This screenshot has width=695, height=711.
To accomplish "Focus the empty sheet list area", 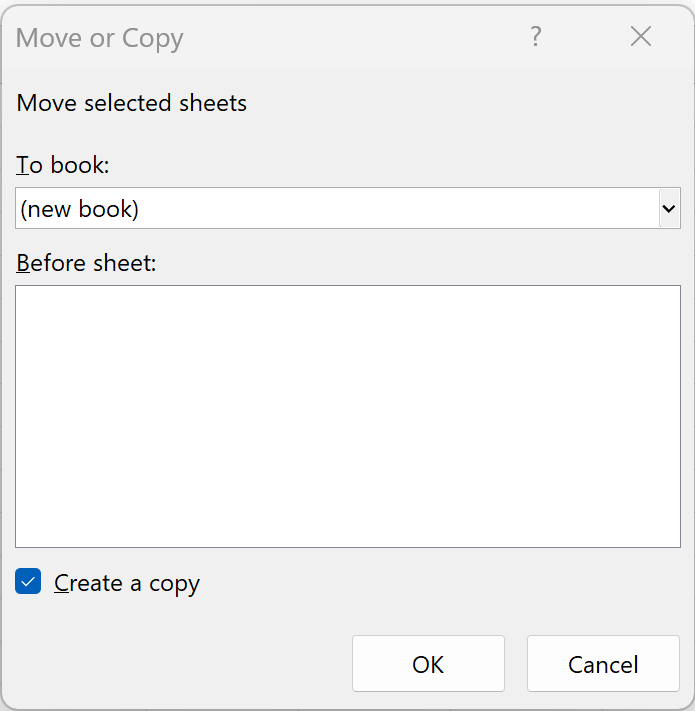I will point(347,416).
